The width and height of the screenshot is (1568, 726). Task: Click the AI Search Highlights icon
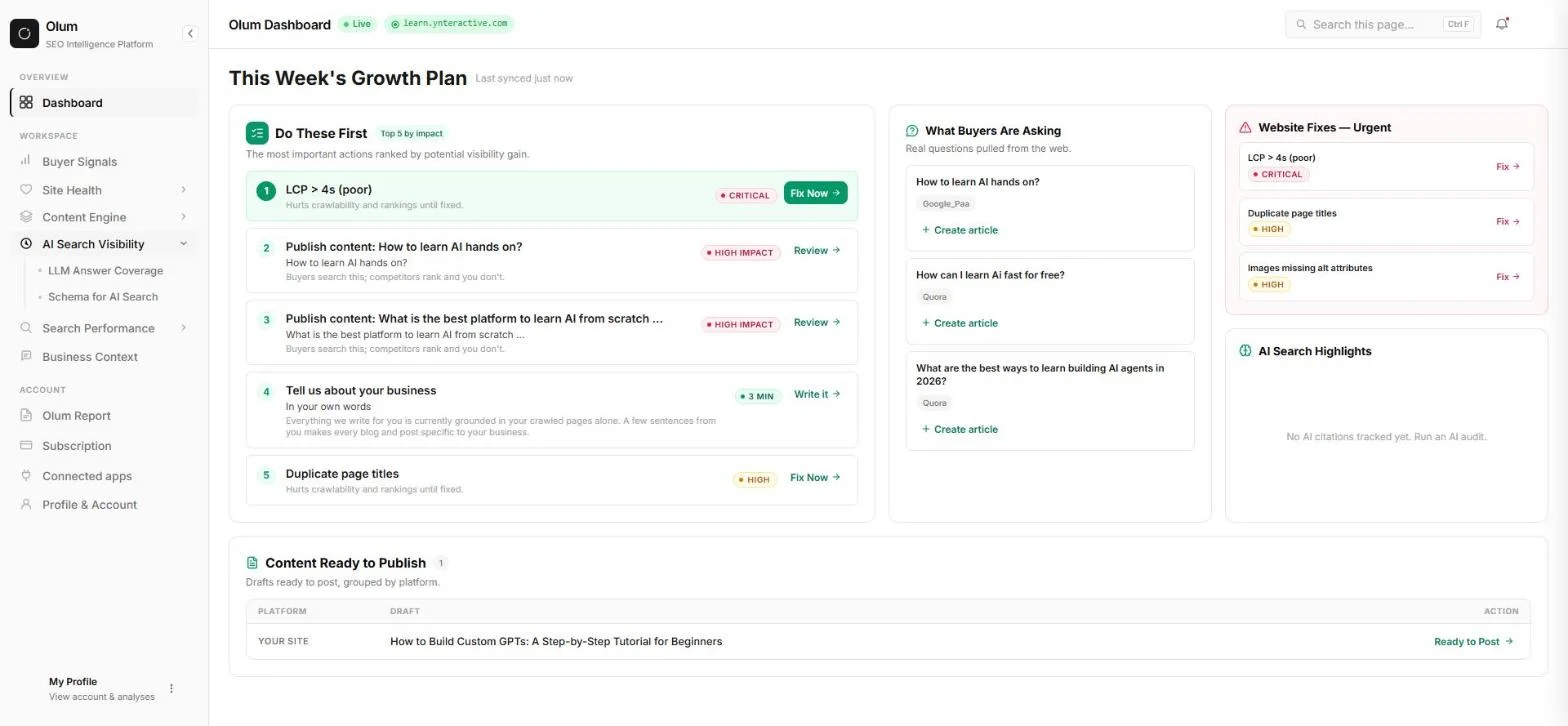[x=1245, y=351]
